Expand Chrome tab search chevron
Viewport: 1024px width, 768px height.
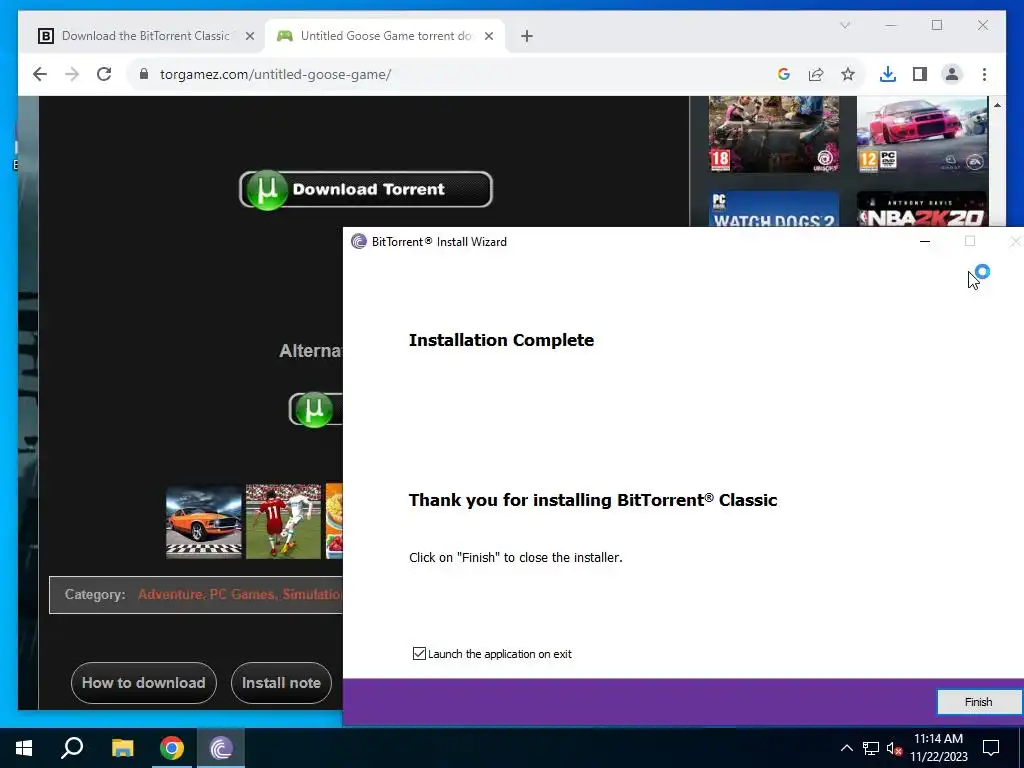pyautogui.click(x=845, y=25)
